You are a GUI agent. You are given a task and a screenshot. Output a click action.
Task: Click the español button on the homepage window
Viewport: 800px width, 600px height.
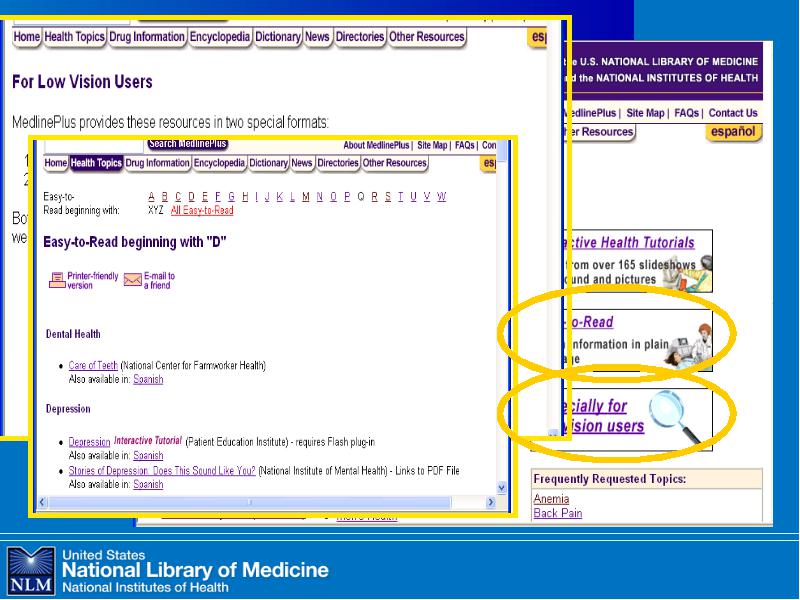tap(733, 132)
